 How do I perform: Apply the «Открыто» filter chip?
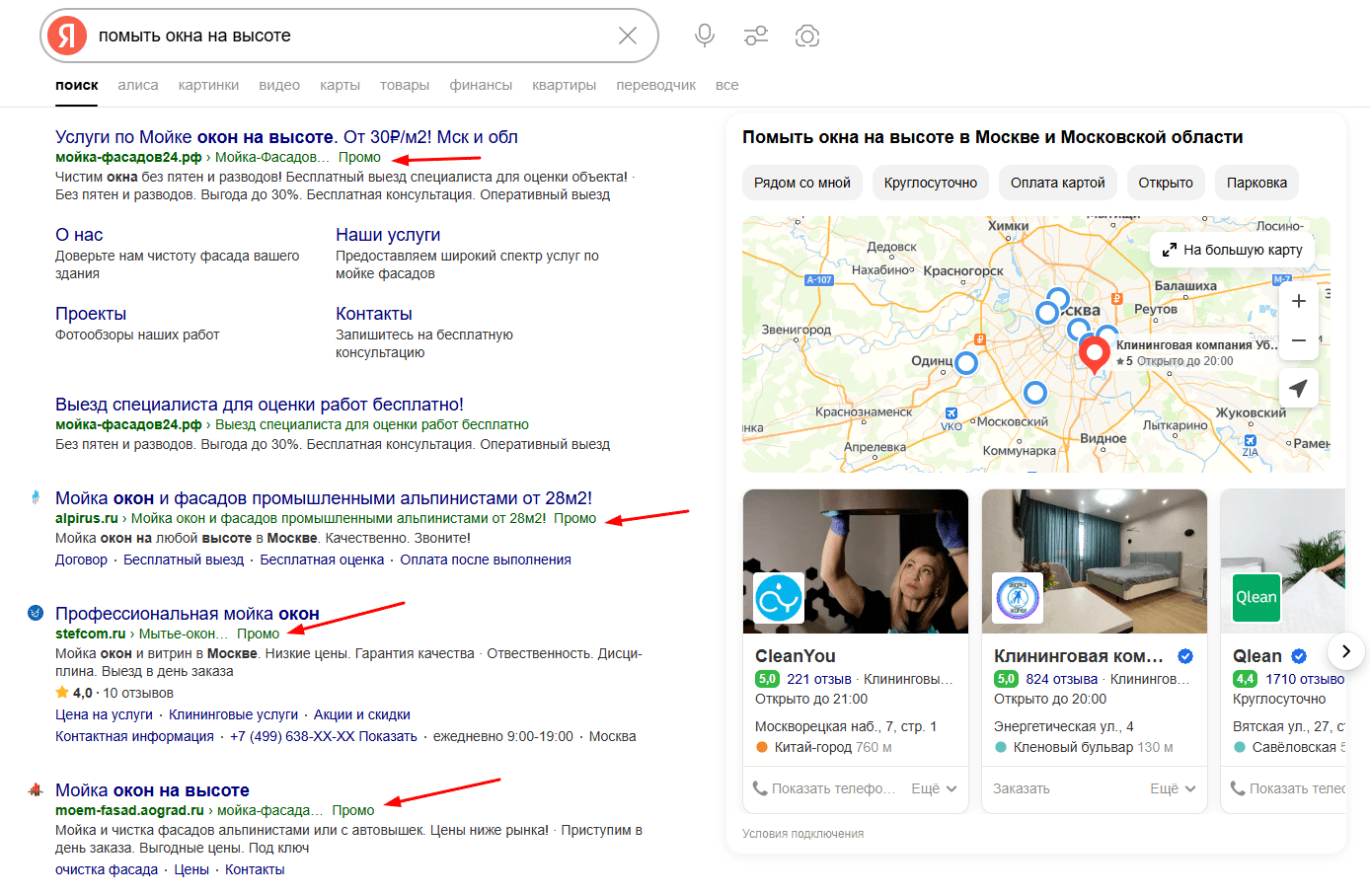pyautogui.click(x=1166, y=183)
